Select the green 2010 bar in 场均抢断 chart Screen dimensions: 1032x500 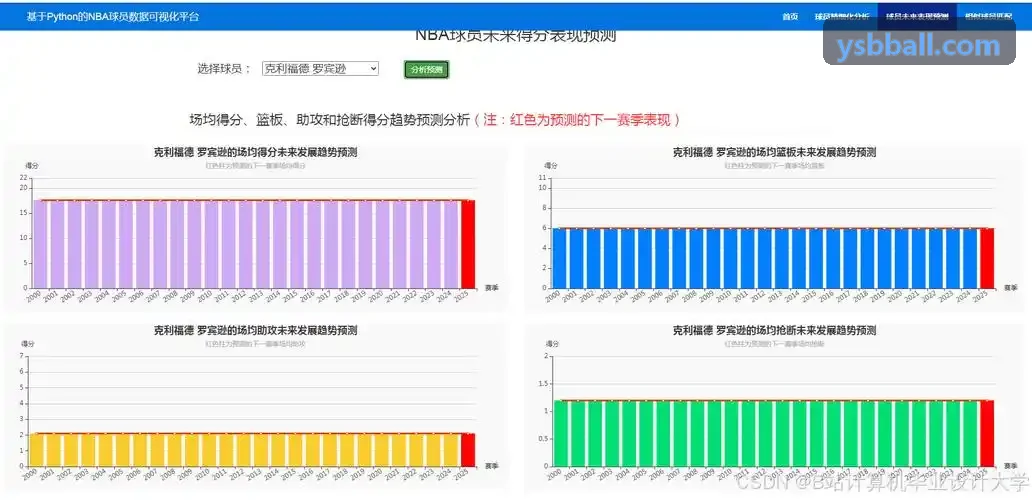(731, 434)
